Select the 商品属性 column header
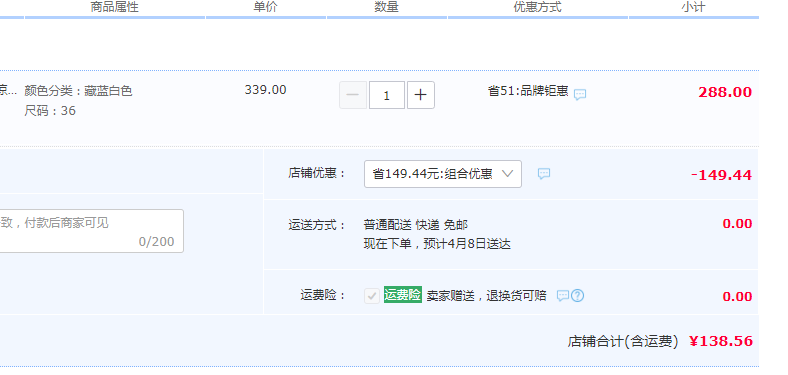788x375 pixels. pos(115,7)
